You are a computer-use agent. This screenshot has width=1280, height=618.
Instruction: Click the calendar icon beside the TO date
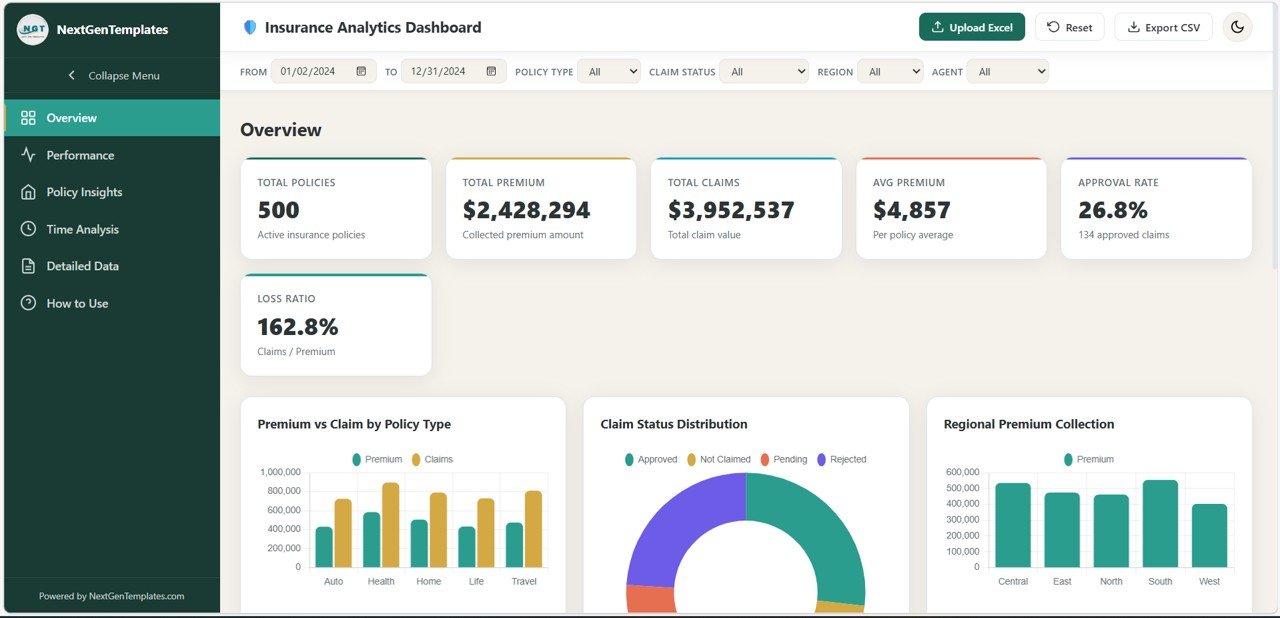[x=490, y=71]
